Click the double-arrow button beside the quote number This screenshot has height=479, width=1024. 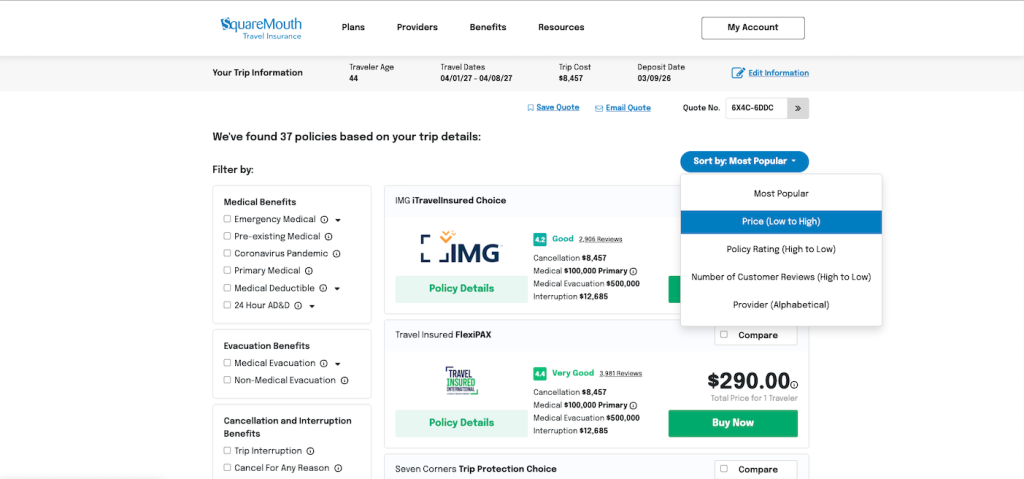tap(798, 108)
